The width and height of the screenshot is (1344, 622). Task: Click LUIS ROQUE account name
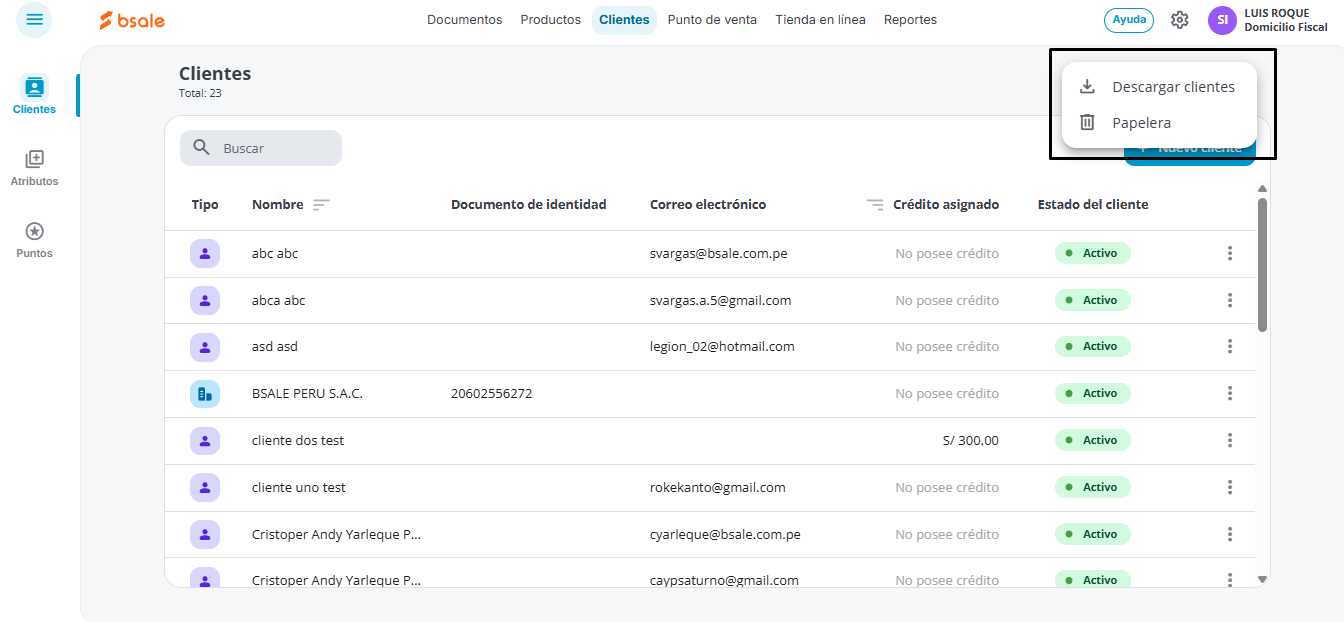coord(1277,13)
